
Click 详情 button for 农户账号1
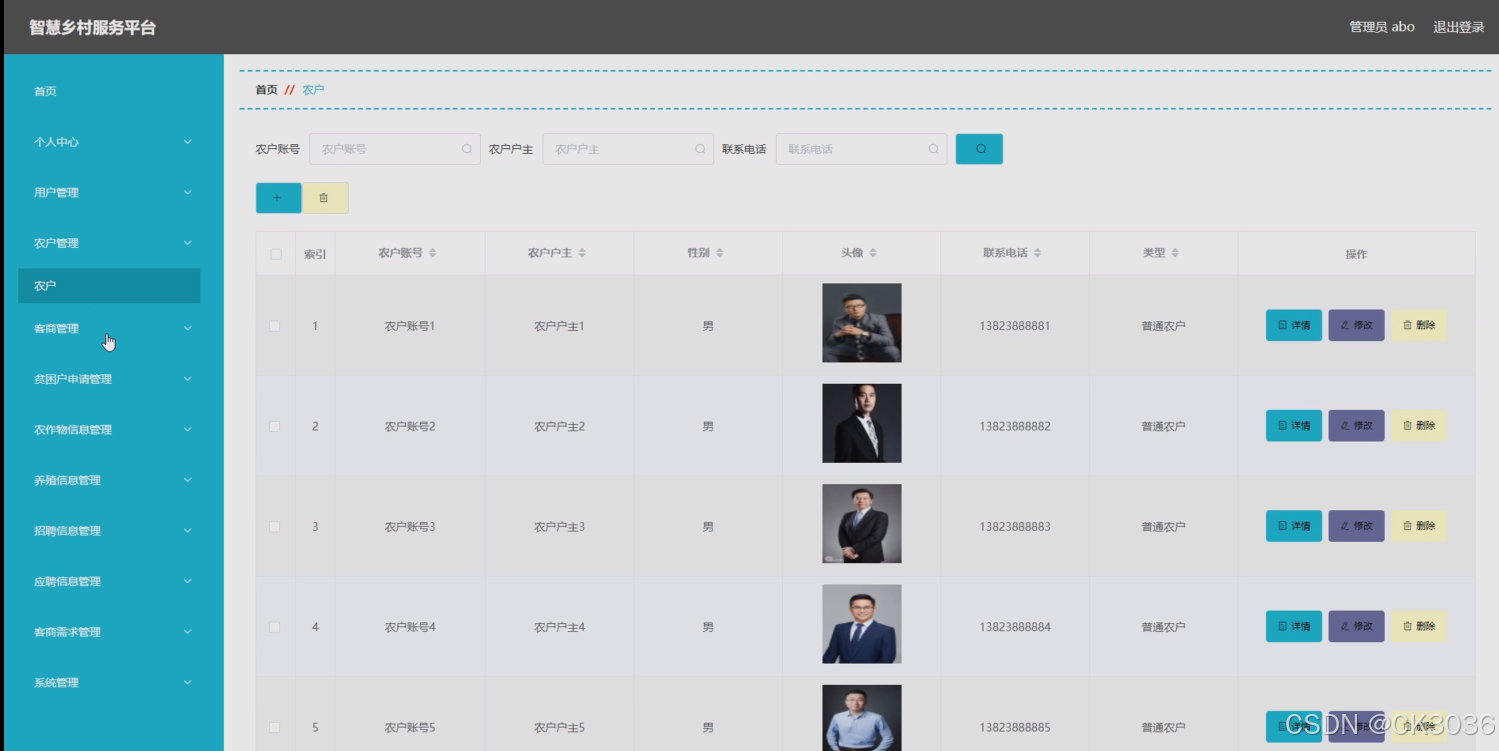click(1294, 325)
